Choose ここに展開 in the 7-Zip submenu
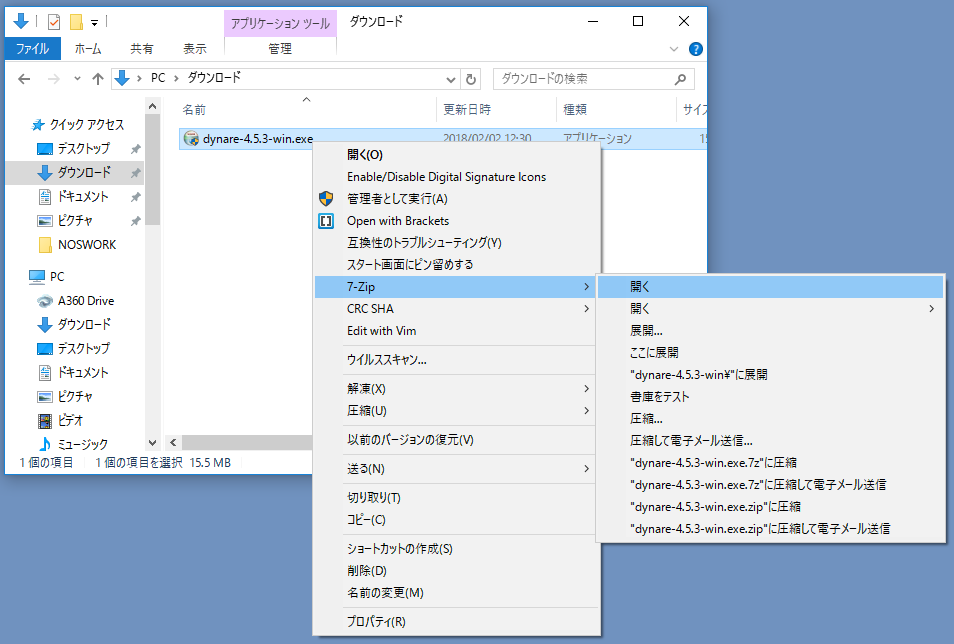The height and width of the screenshot is (644, 954). click(x=771, y=352)
